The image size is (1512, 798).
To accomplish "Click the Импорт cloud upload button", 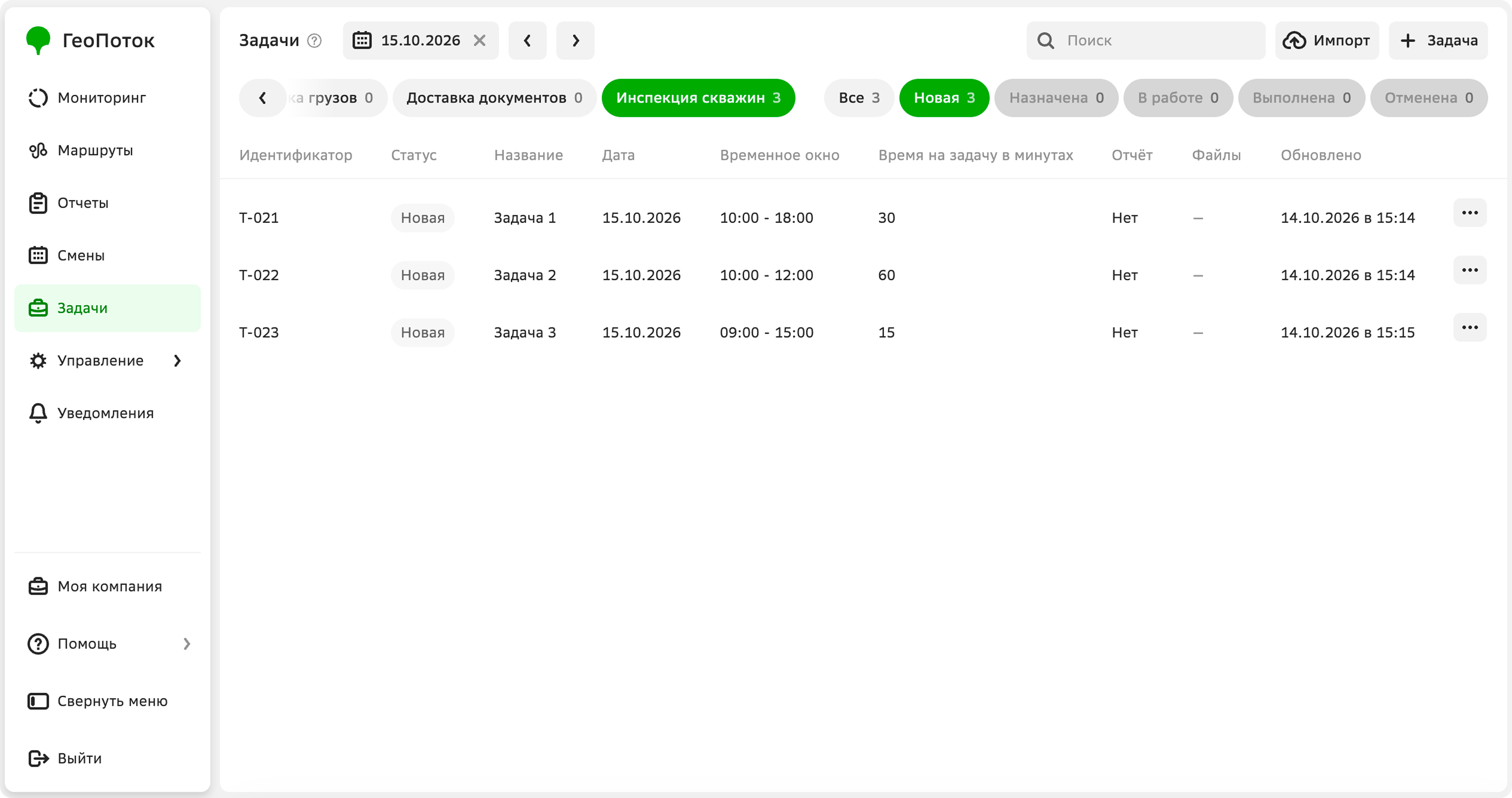I will pyautogui.click(x=1326, y=41).
